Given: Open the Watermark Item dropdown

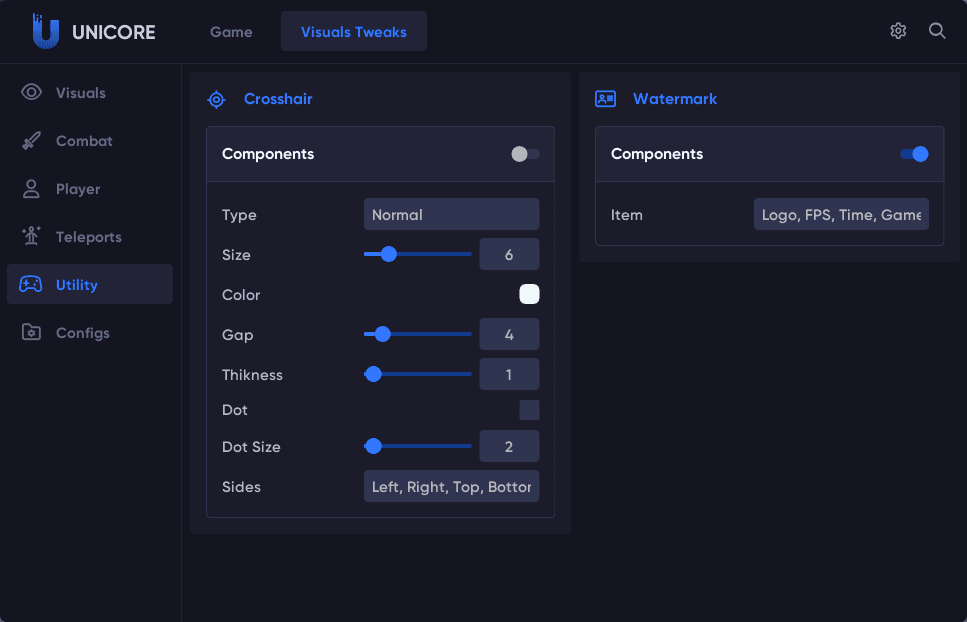Looking at the screenshot, I should 840,215.
